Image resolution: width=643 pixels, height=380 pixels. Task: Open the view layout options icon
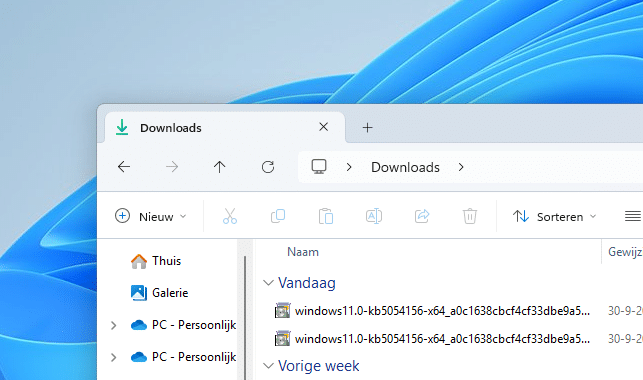[633, 216]
